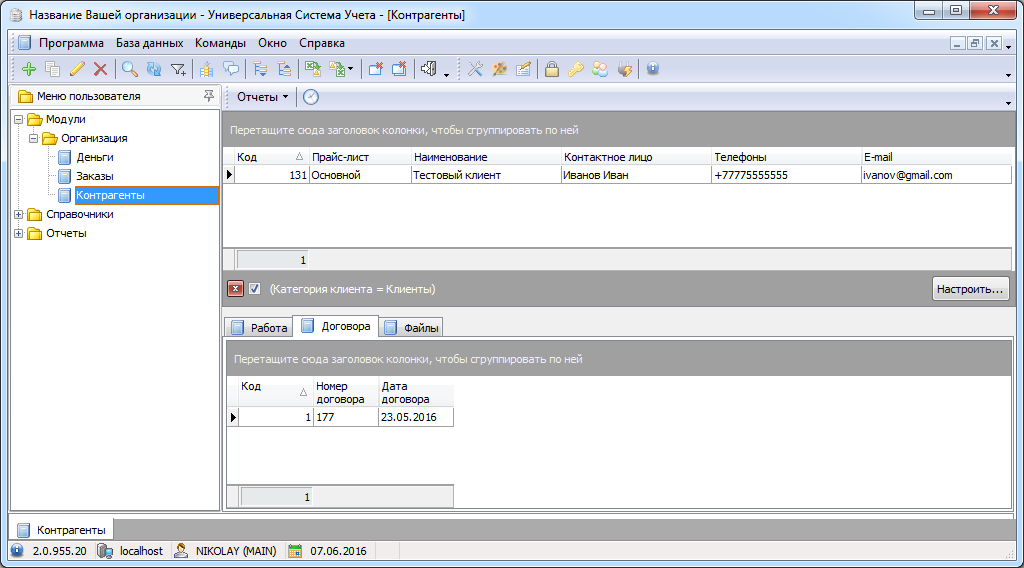
Task: Click the Настроить... button
Action: pos(970,289)
